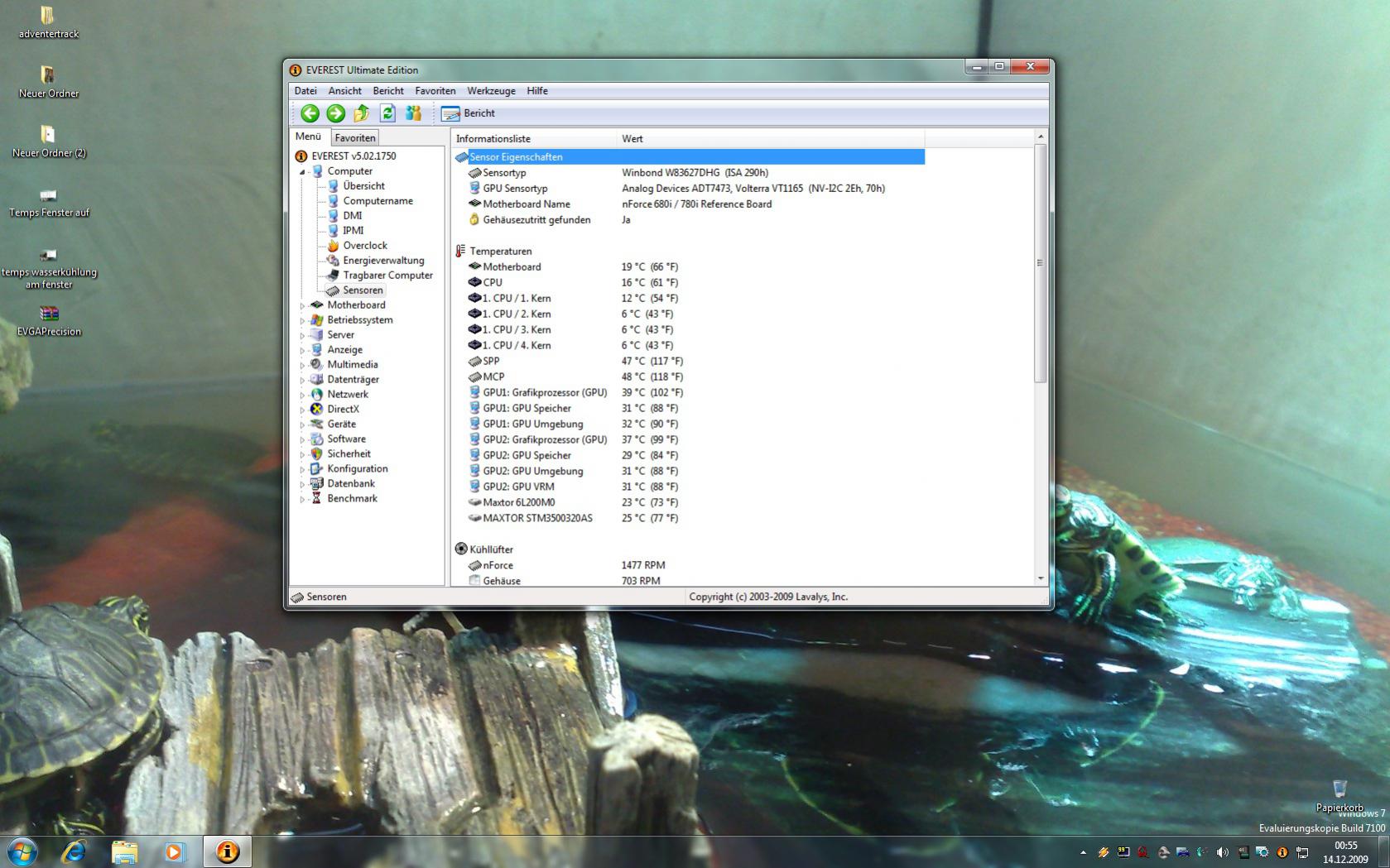Open the Bericht menu in the menu bar
This screenshot has width=1390, height=868.
388,91
